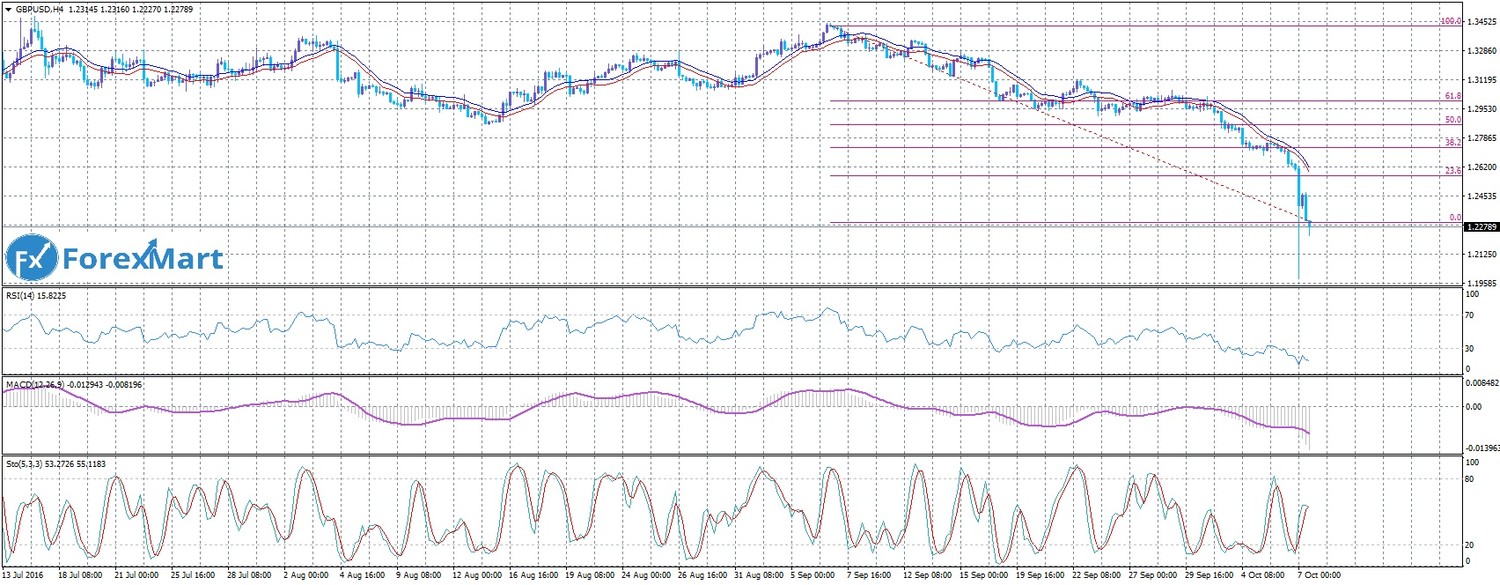Viewport: 1500px width, 585px height.
Task: Select the Fibonacci 0.0 level label
Action: pos(1456,217)
